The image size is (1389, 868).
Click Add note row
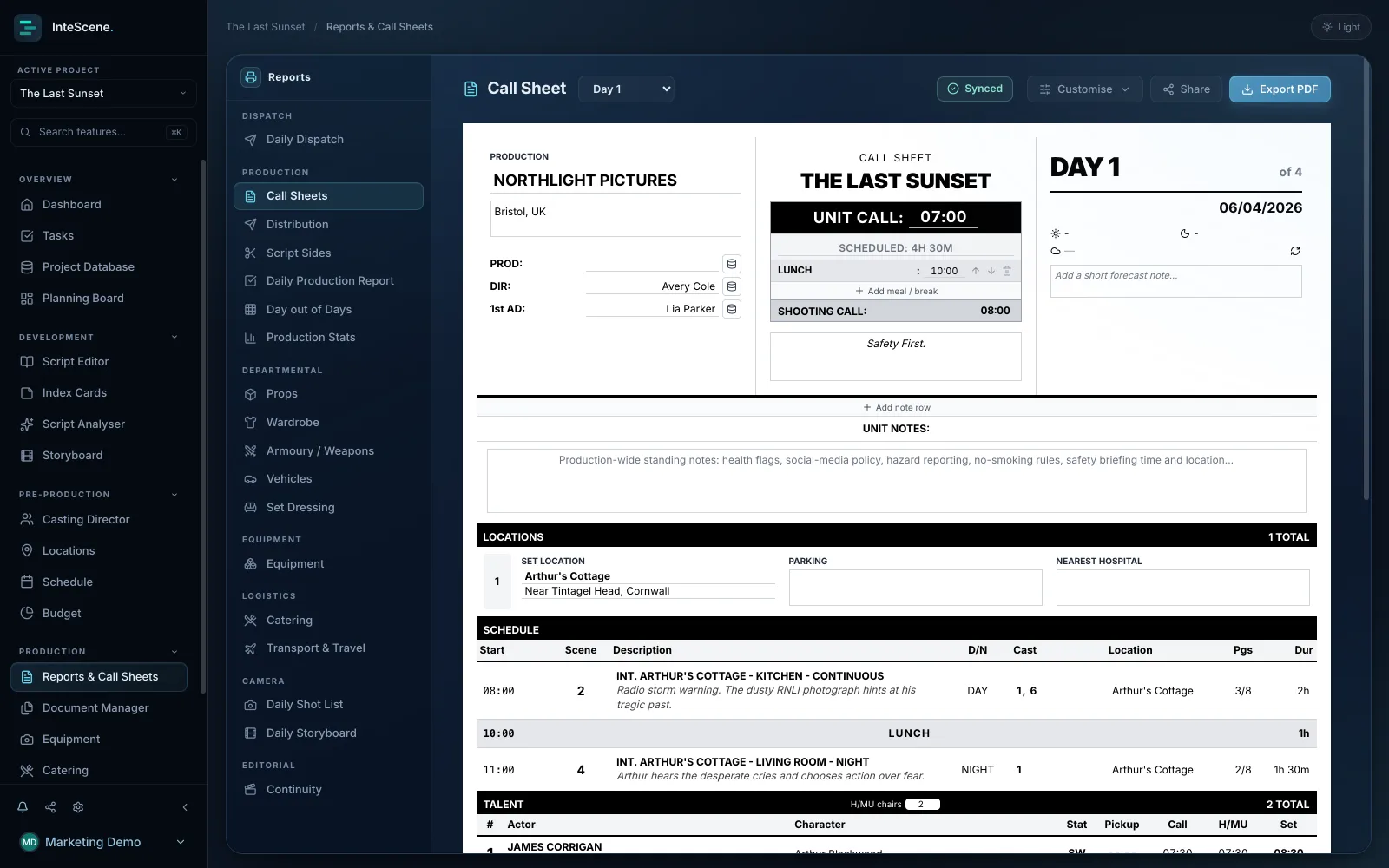pyautogui.click(x=896, y=408)
